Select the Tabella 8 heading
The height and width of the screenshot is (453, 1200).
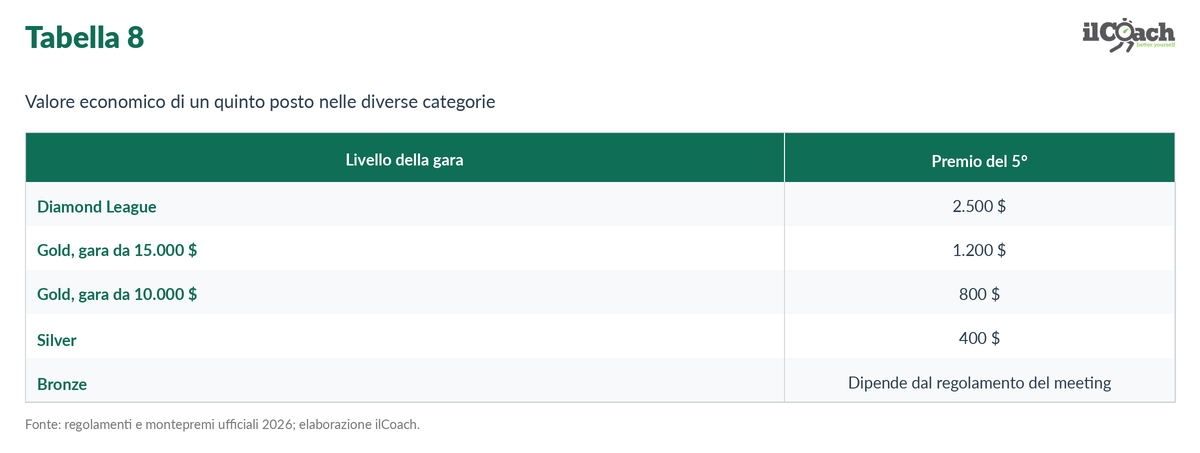coord(84,37)
